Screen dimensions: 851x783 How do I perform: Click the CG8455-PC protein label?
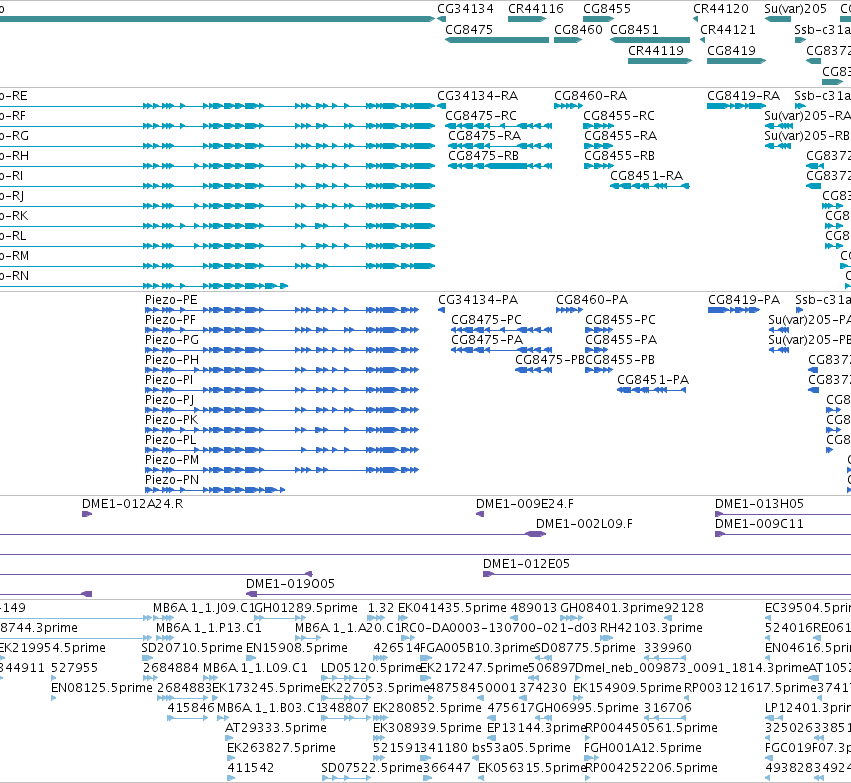pos(620,320)
